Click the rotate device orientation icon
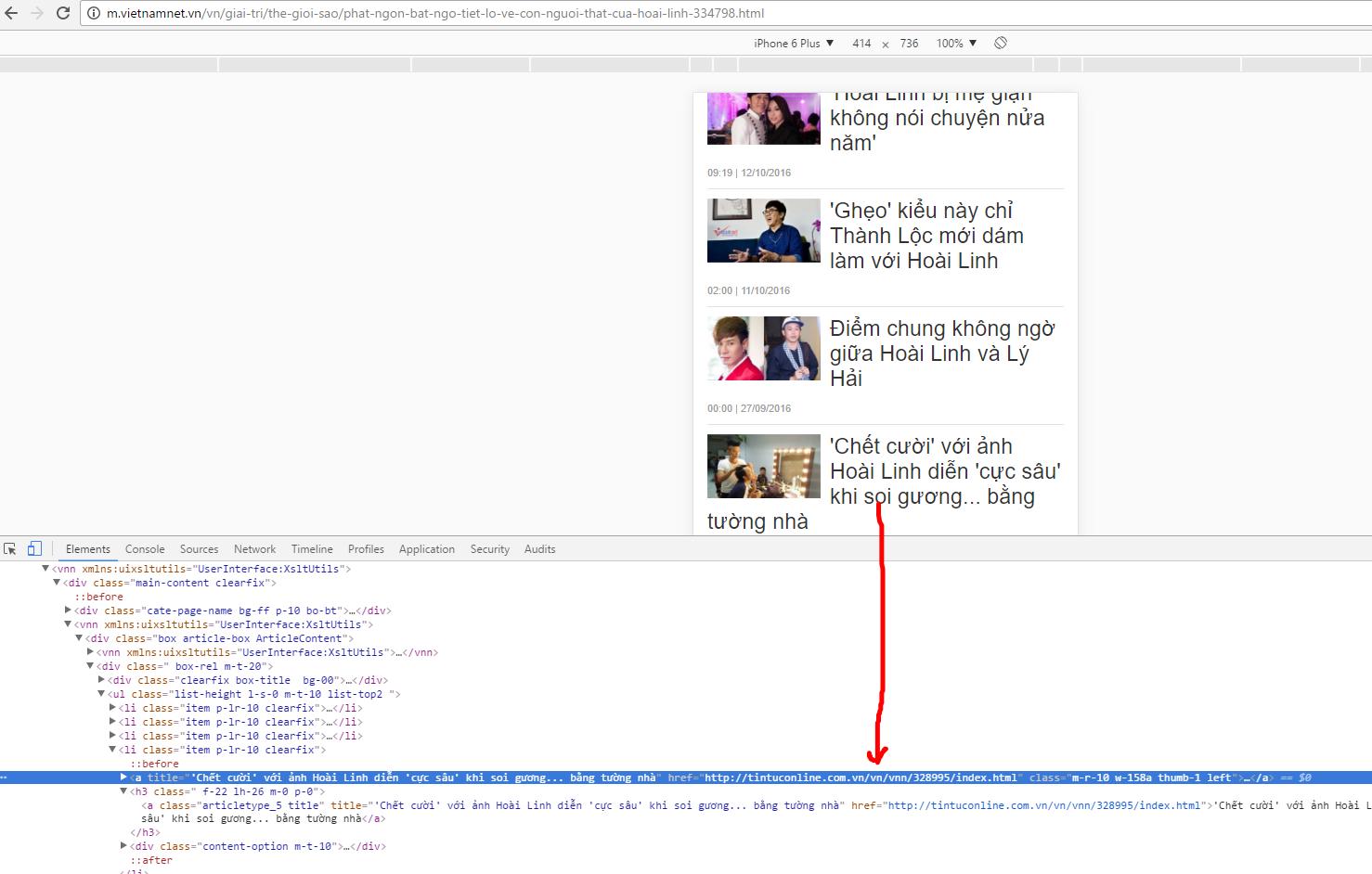 click(x=1001, y=44)
